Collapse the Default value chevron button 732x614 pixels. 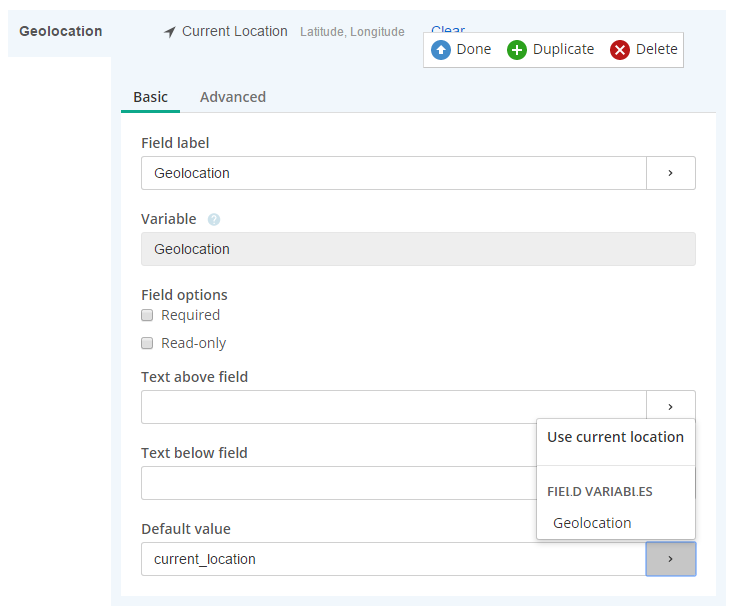(671, 559)
